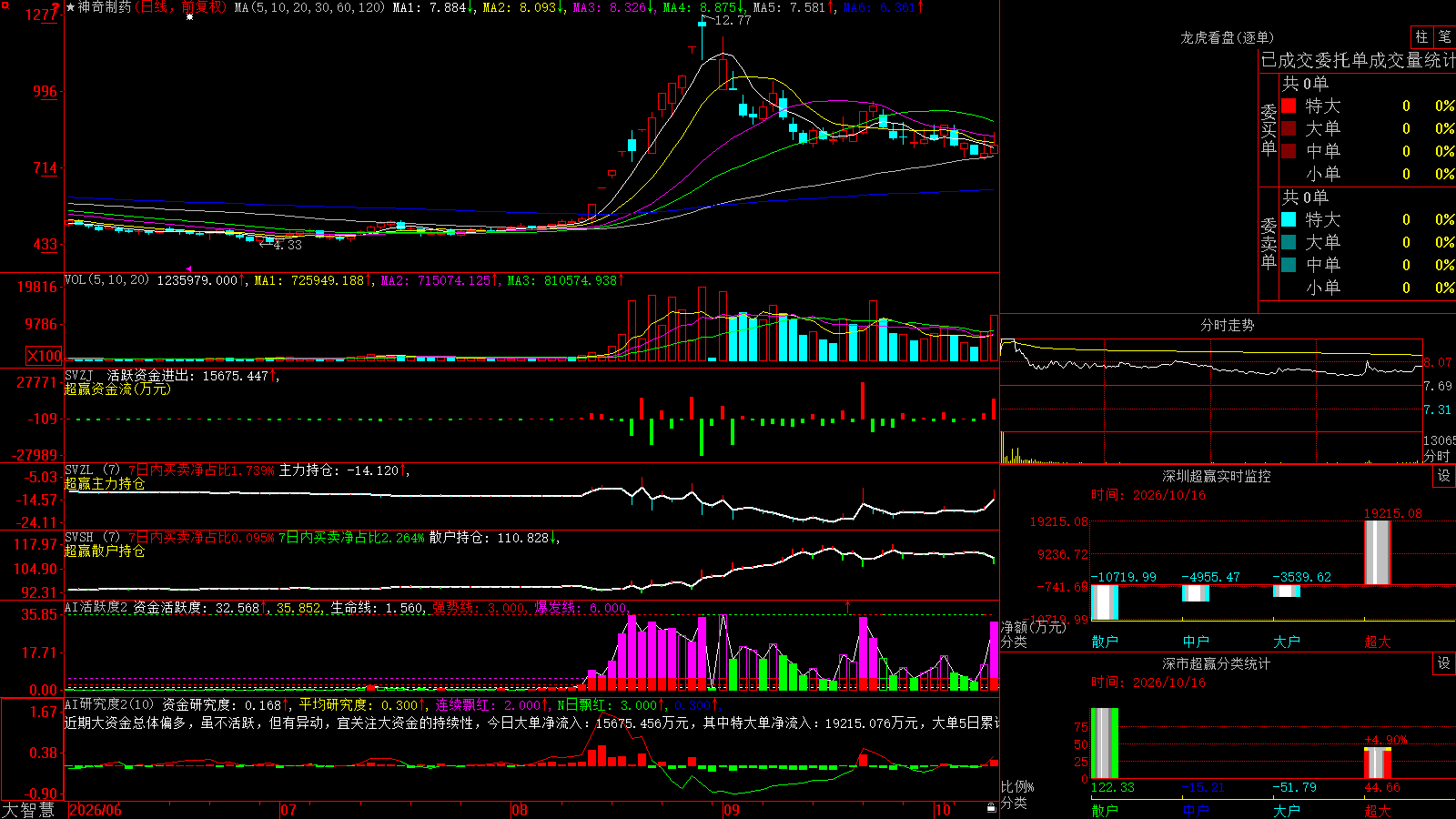Click the ×100 volume unit box
The image size is (1456, 819).
(x=45, y=356)
